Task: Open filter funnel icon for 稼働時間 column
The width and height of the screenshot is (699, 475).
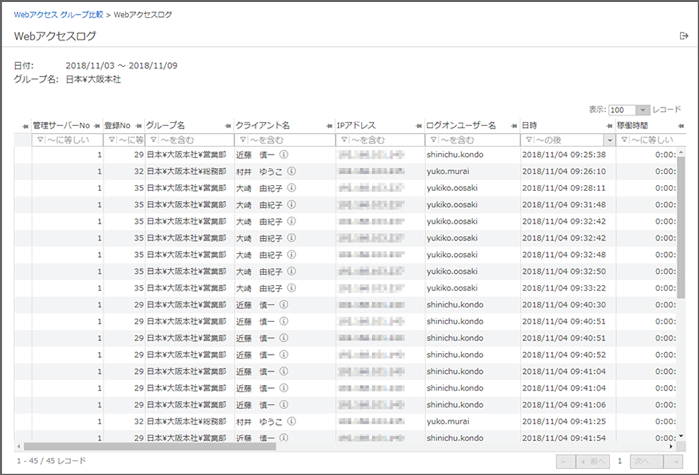Action: point(625,140)
